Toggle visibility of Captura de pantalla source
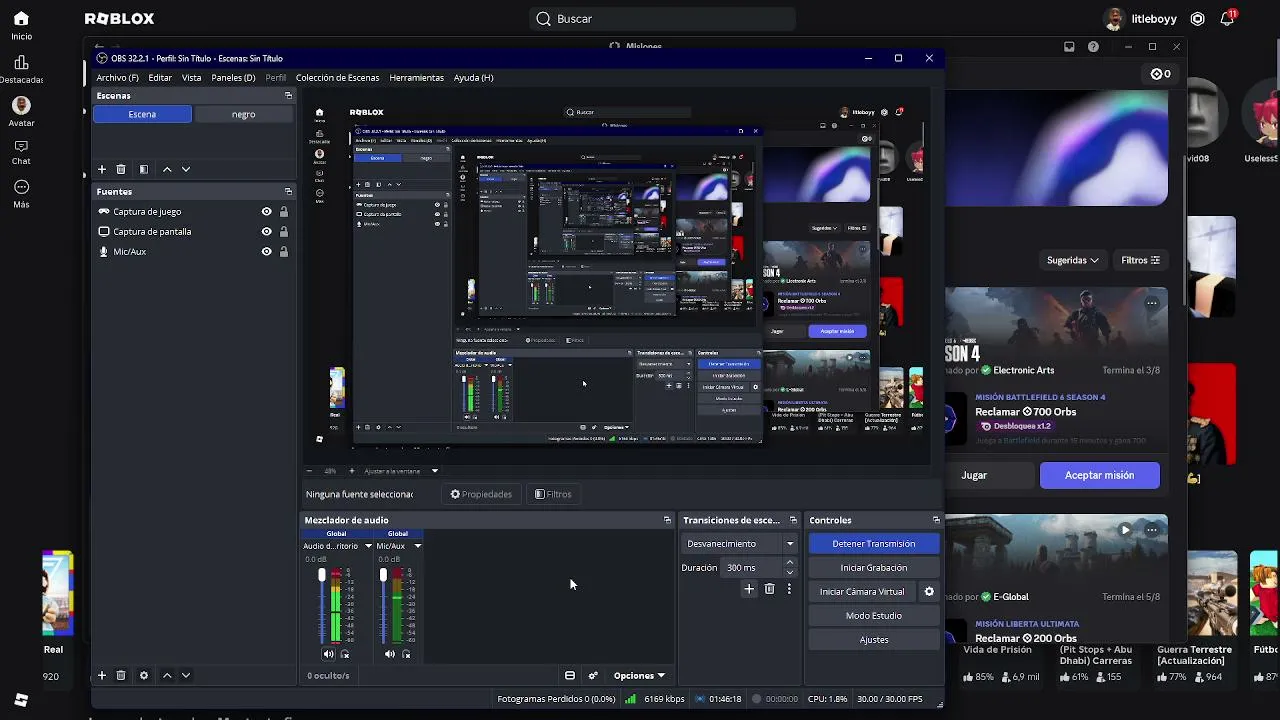The image size is (1280, 720). pos(266,232)
